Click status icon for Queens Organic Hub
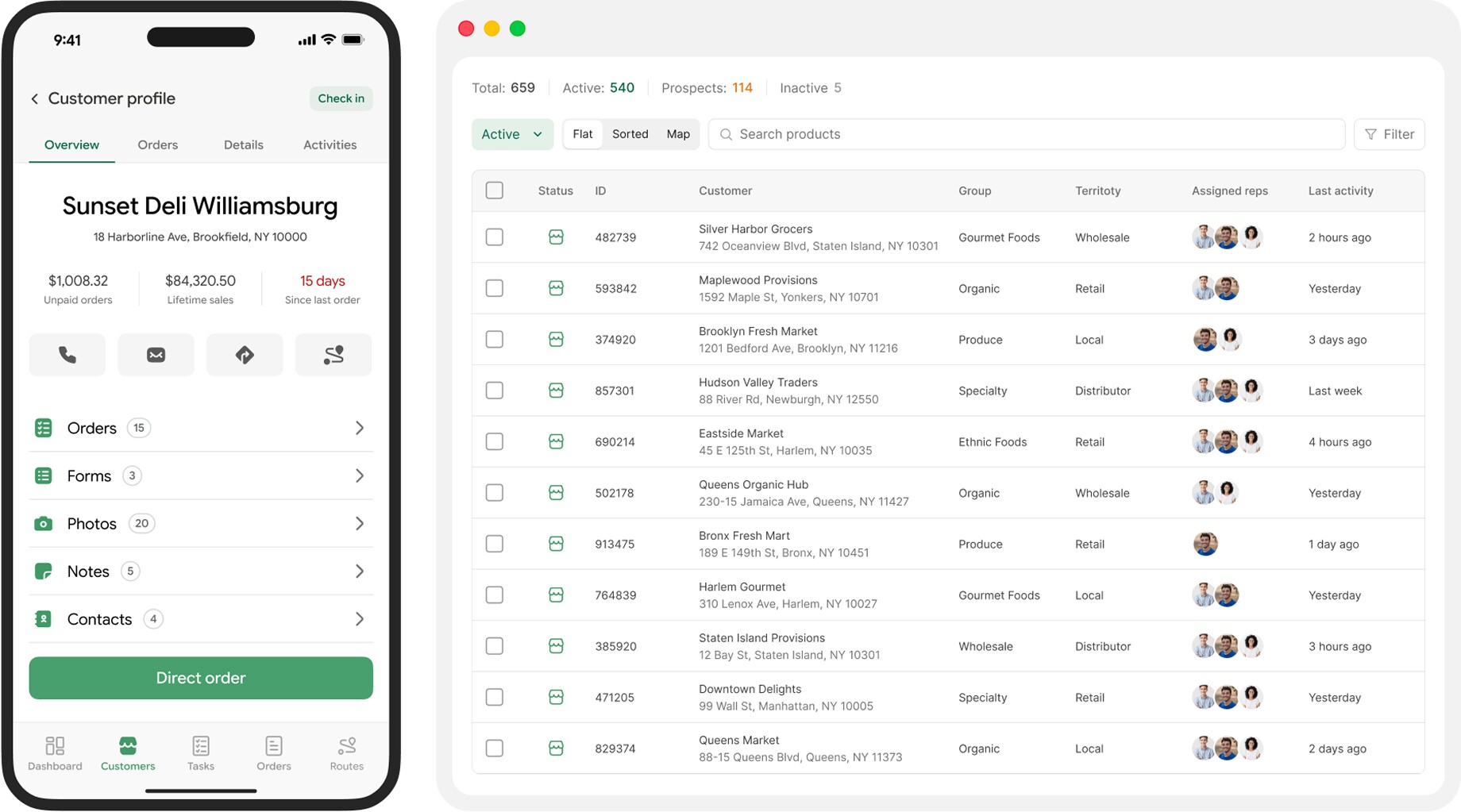 pos(556,493)
